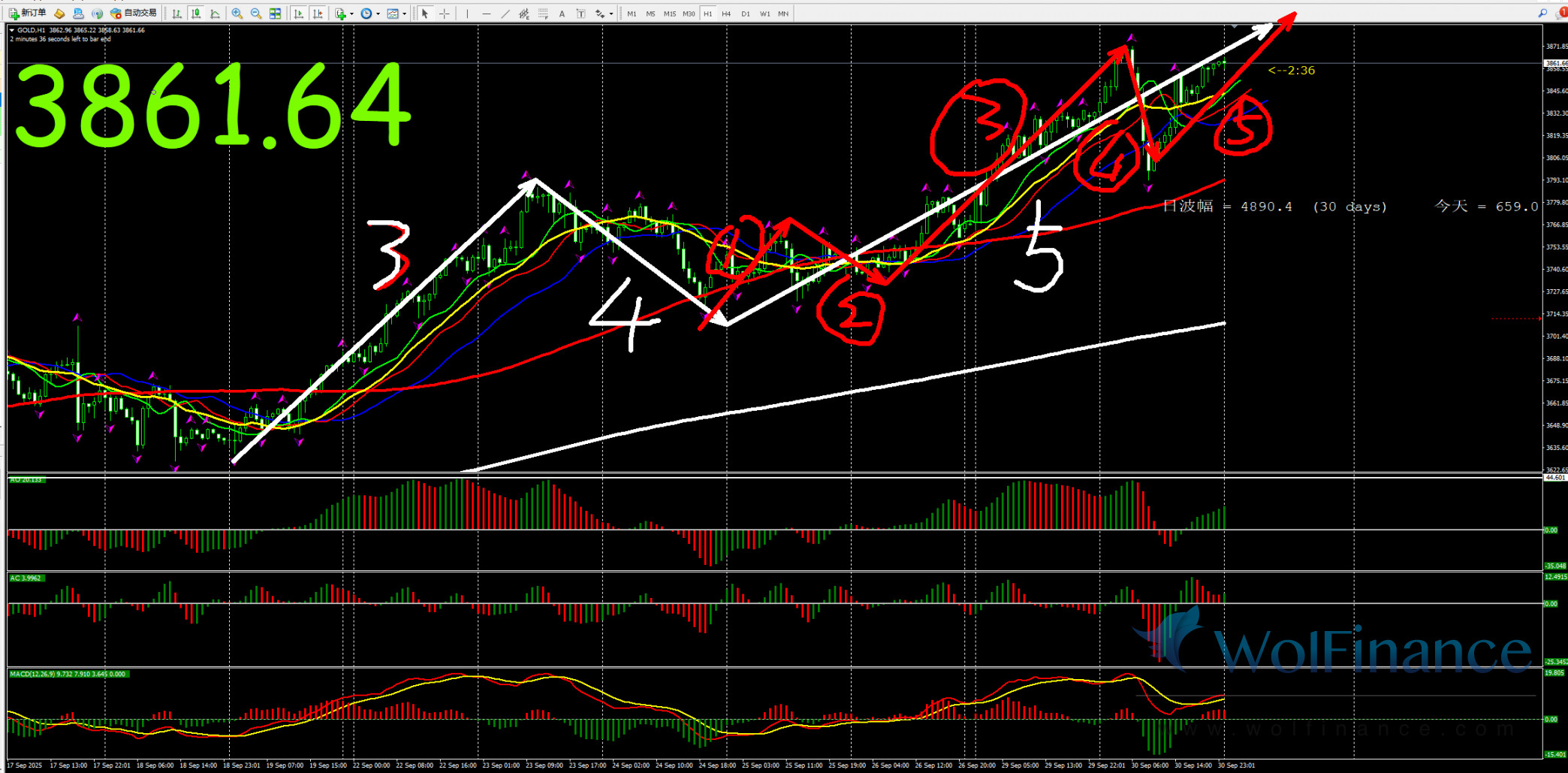Click the tile windows icon
Viewport: 1568px width, 773px height.
coord(276,14)
